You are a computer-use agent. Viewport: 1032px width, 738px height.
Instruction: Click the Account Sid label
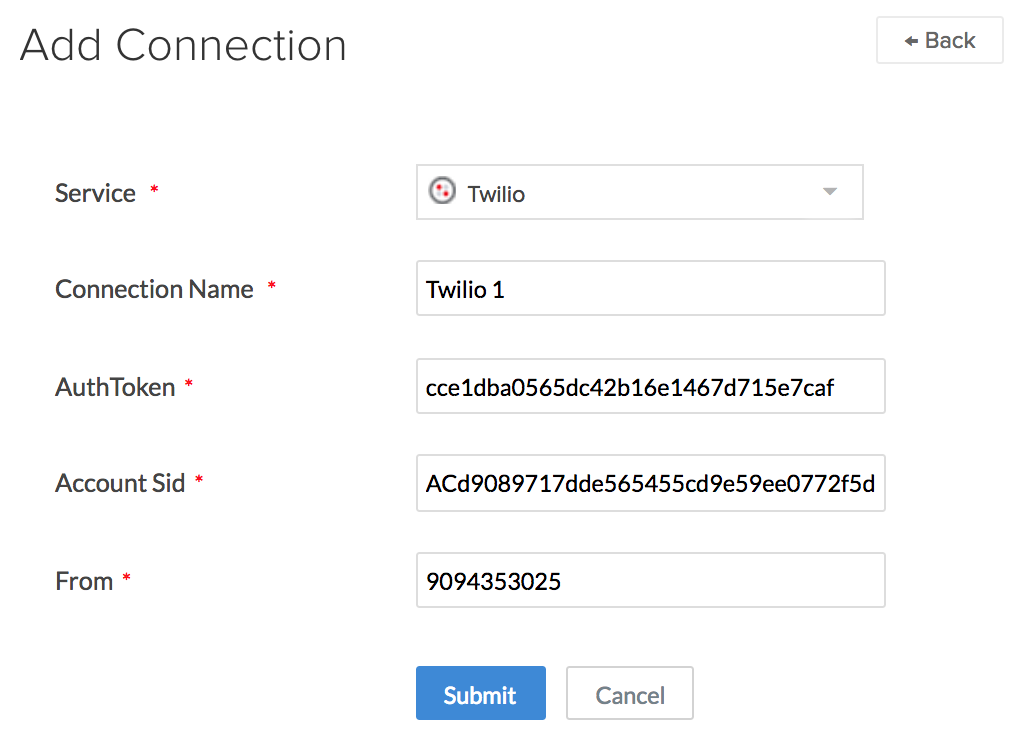click(120, 483)
